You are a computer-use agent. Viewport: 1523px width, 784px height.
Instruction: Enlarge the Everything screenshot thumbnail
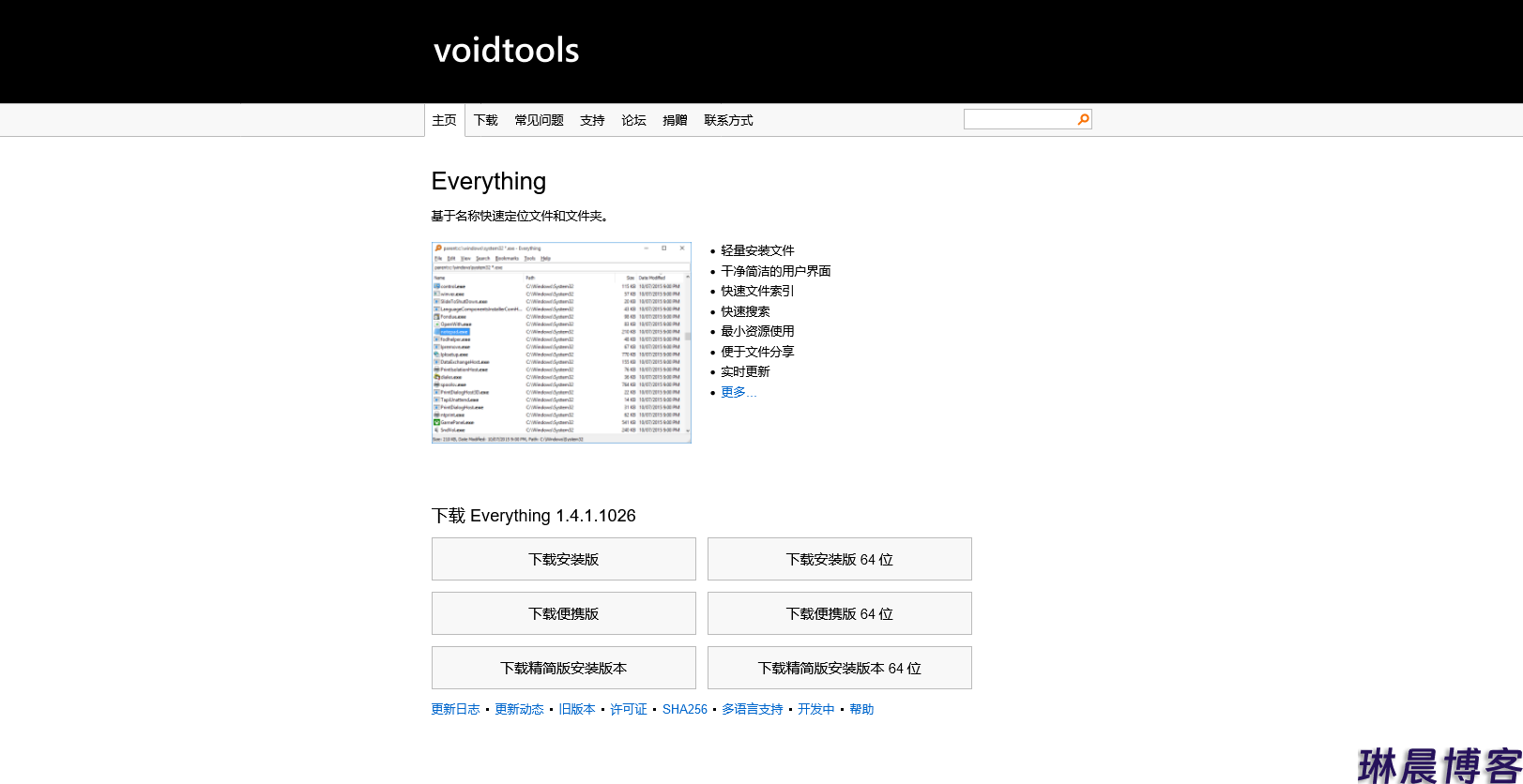click(561, 342)
